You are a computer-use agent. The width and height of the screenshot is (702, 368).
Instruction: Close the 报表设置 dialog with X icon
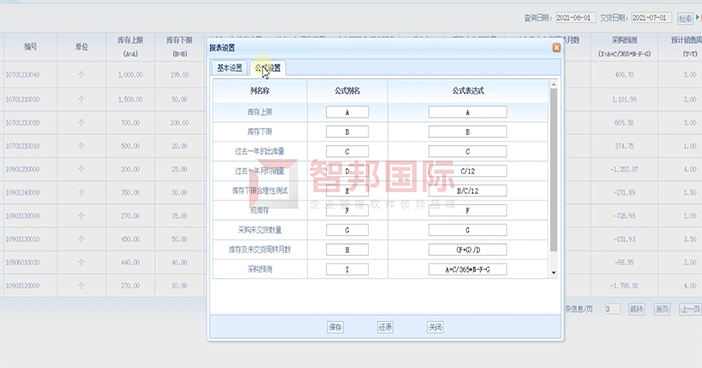[x=556, y=47]
